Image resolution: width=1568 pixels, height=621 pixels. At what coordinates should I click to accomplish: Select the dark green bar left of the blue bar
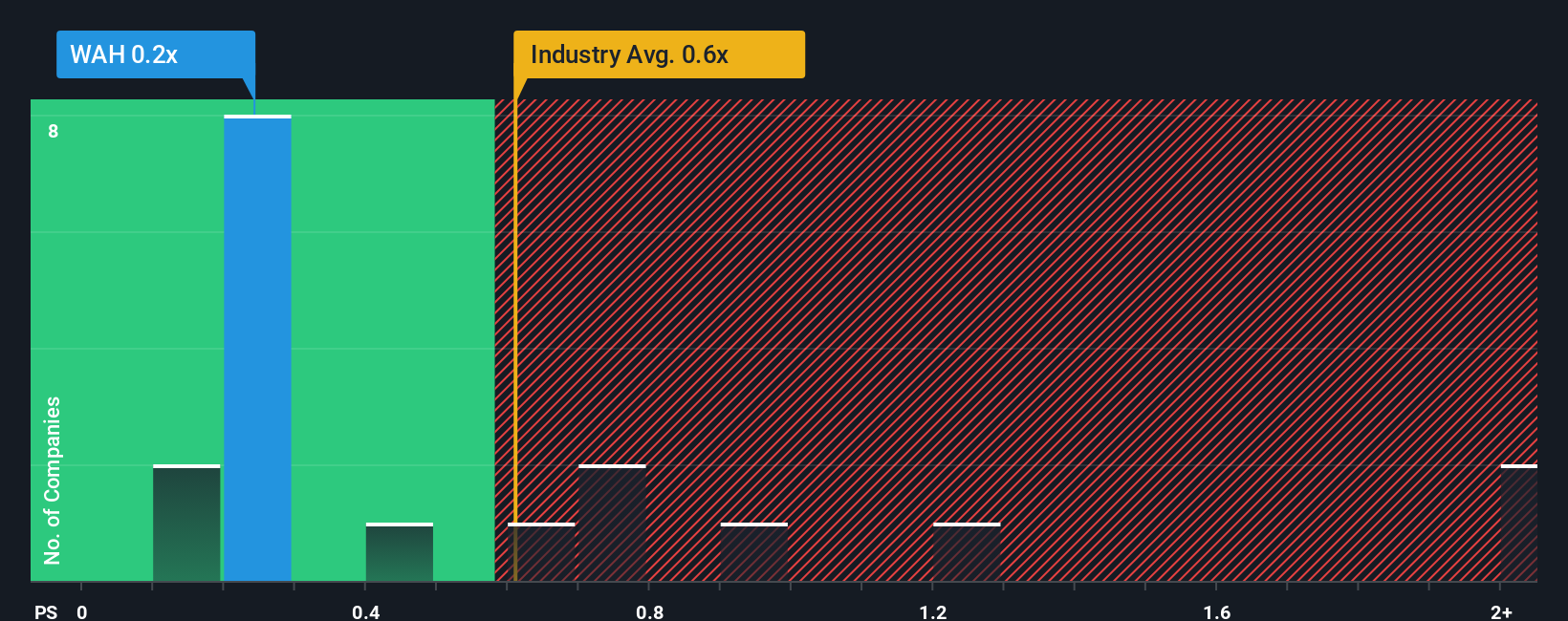[186, 523]
